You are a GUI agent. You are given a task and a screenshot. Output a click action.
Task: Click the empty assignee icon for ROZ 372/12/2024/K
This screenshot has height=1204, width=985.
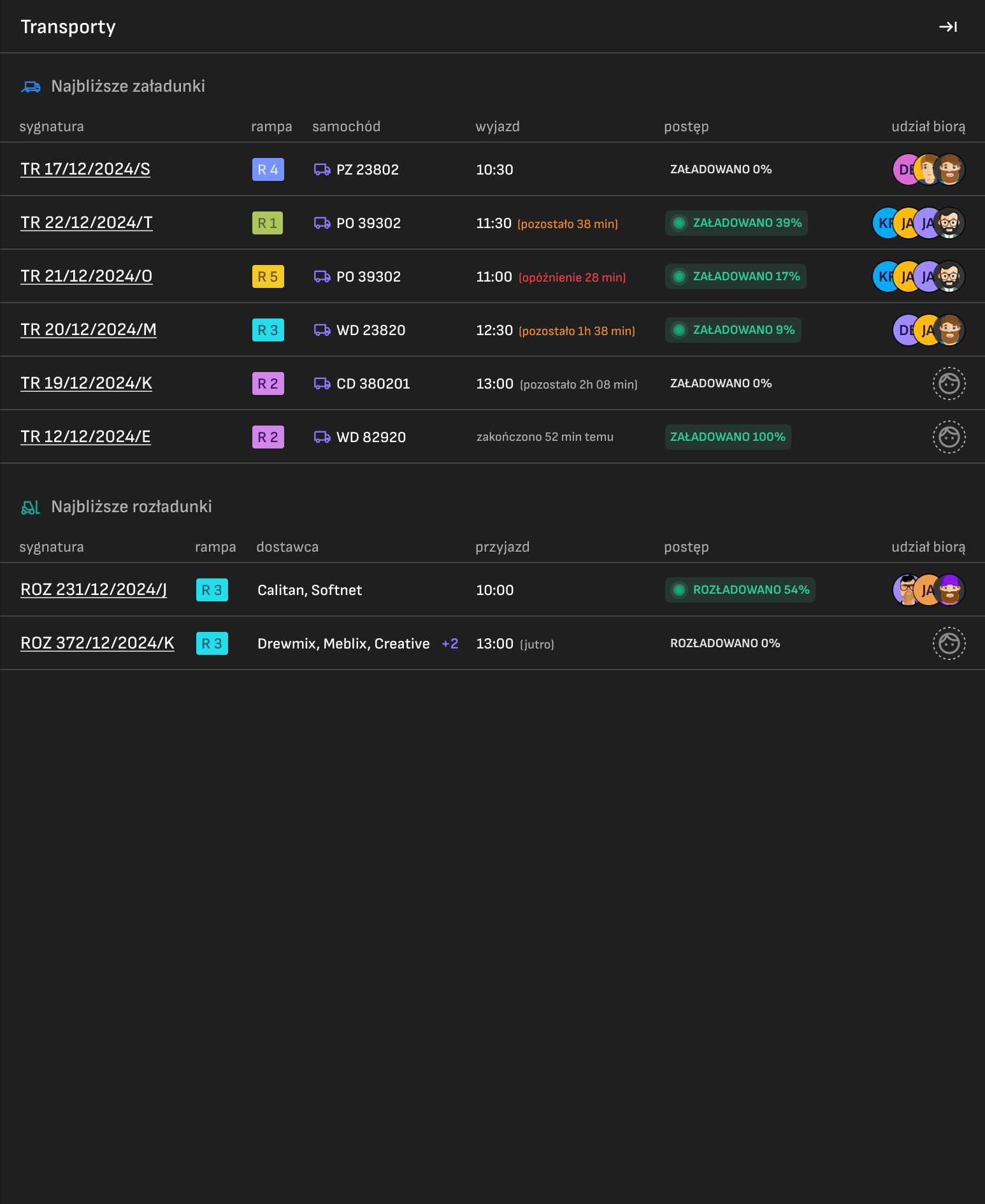point(949,643)
